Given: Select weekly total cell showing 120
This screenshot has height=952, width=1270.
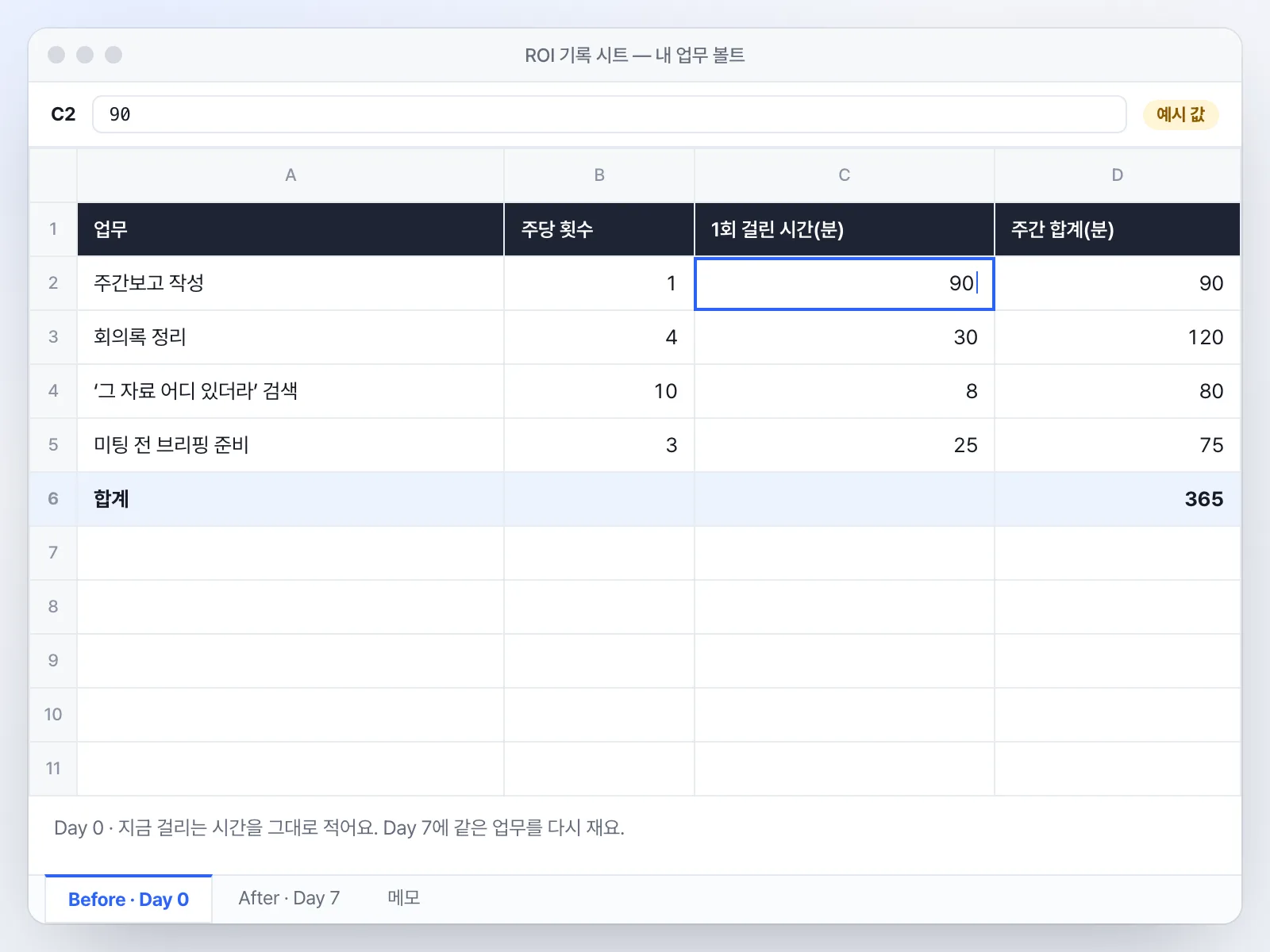Looking at the screenshot, I should pyautogui.click(x=1118, y=337).
